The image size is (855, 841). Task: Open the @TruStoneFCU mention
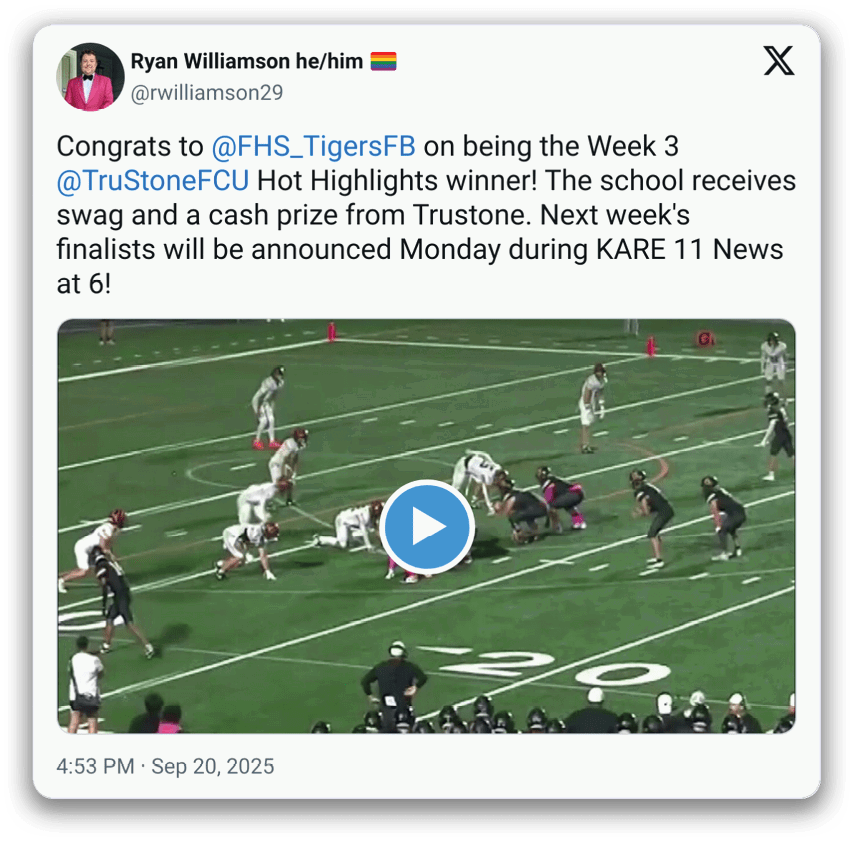[153, 181]
